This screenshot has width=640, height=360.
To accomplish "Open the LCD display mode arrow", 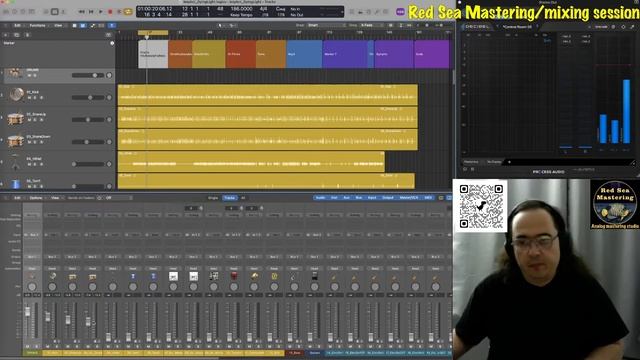I will click(342, 12).
